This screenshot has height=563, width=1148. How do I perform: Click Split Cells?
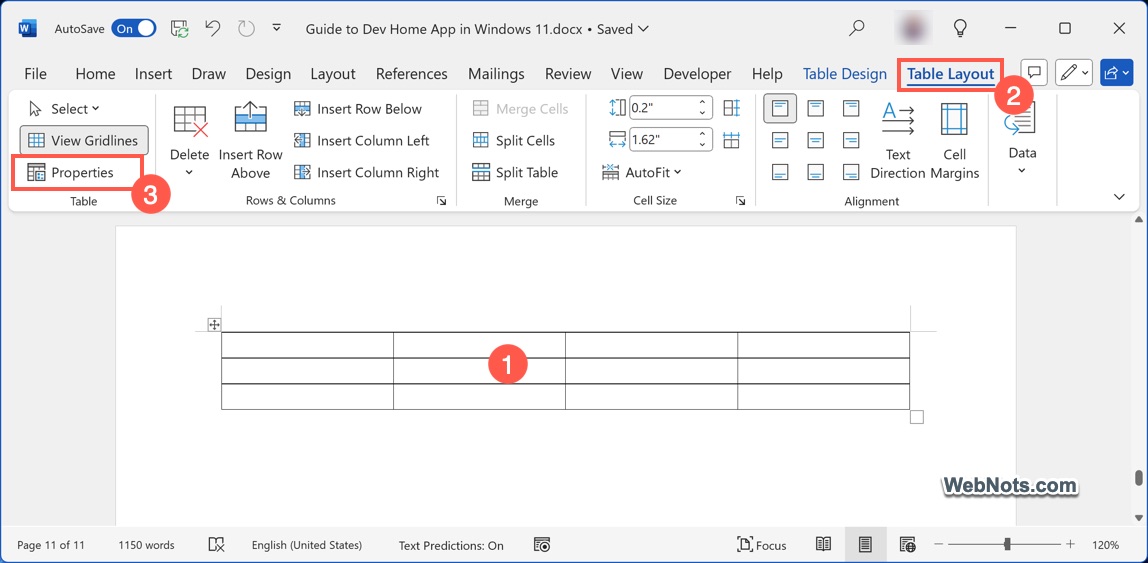(x=514, y=141)
